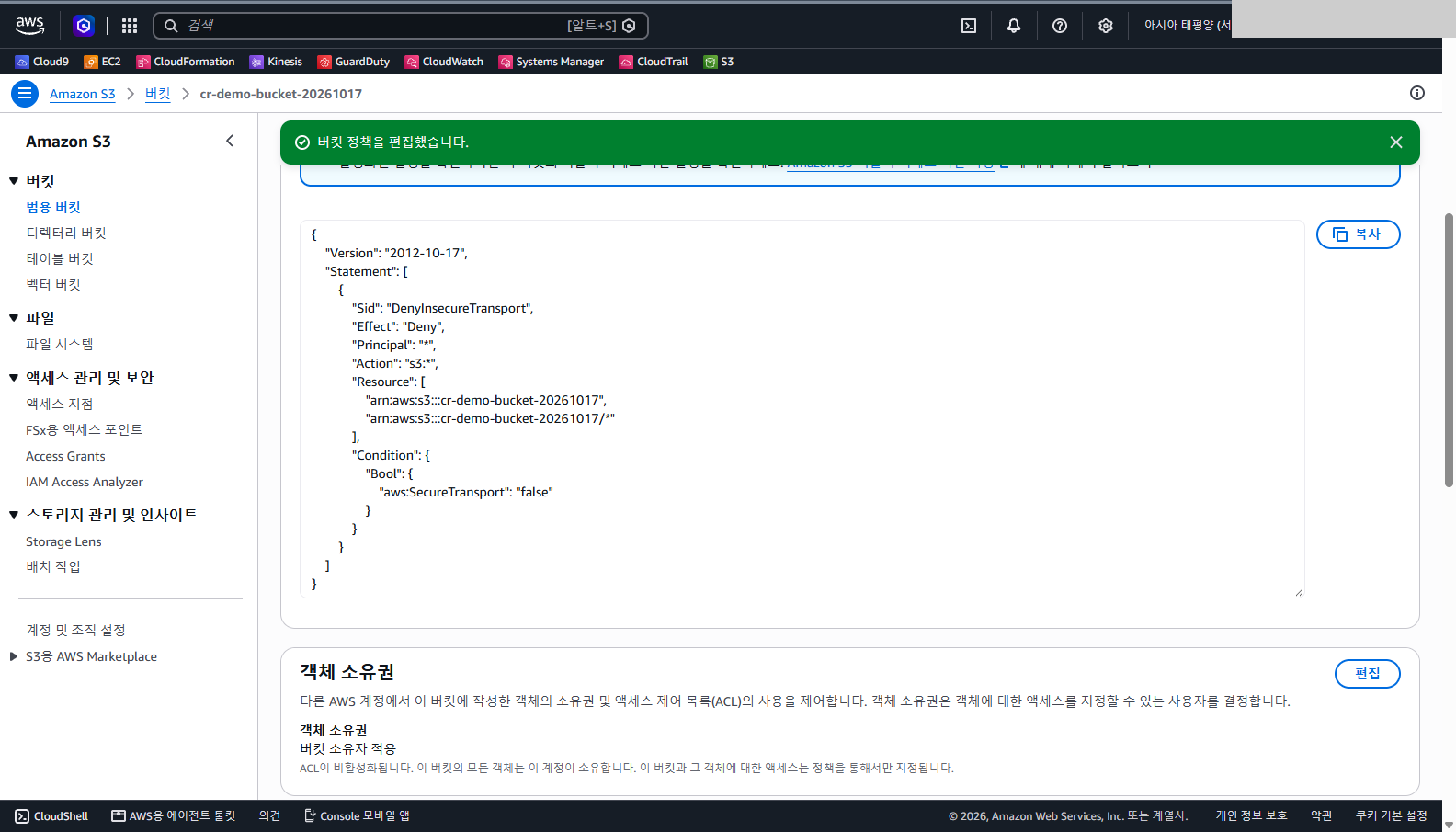Screen dimensions: 1456x832
Task: Open the S3 shortcut in favorites bar
Action: [719, 62]
